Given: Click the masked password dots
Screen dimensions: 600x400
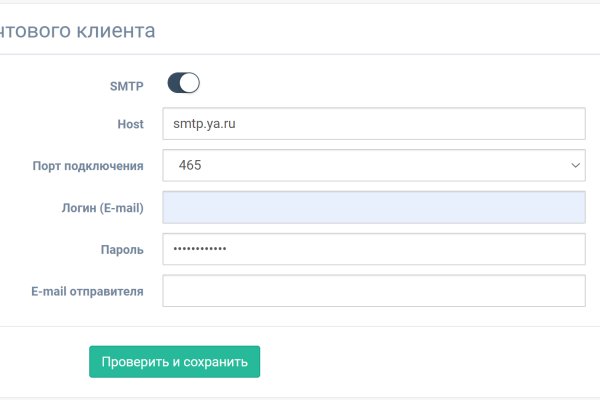Looking at the screenshot, I should coord(200,249).
